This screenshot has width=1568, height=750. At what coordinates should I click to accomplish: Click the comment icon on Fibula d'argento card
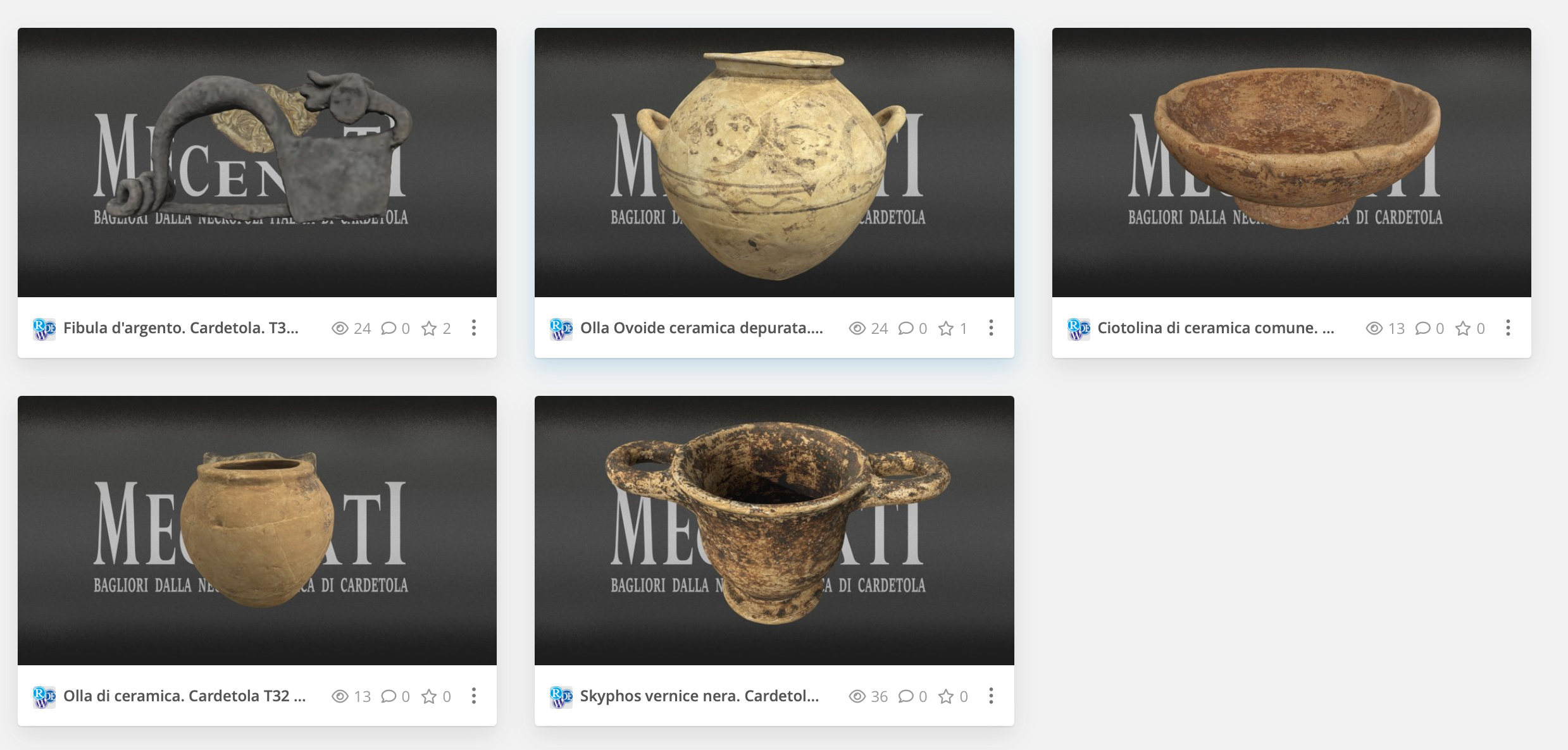coord(389,328)
